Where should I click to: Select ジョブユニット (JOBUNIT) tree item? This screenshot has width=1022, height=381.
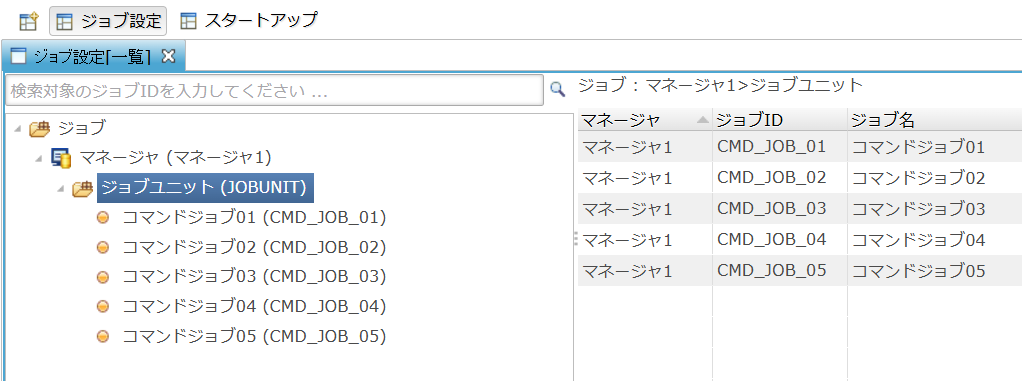pos(206,188)
